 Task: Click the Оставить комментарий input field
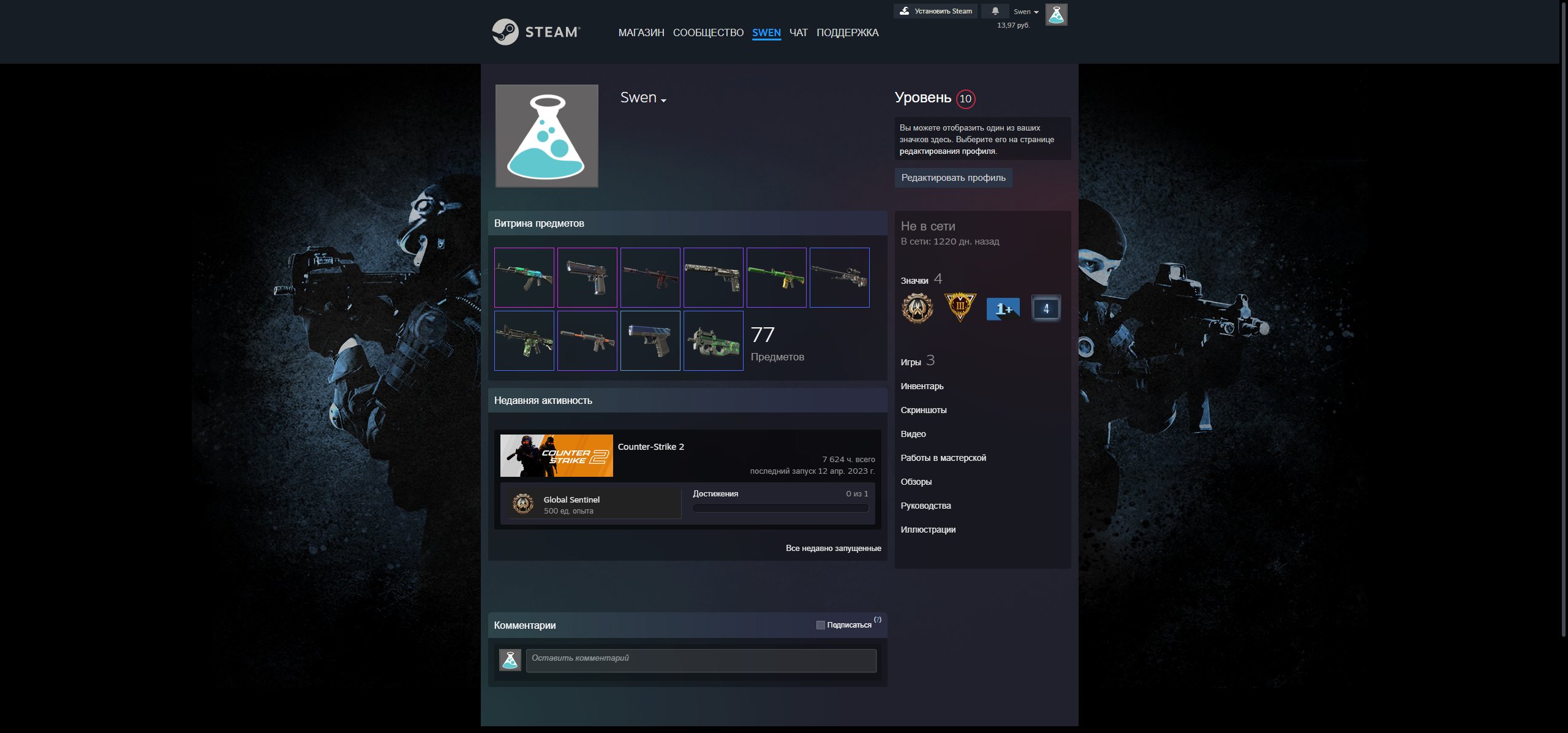tap(701, 661)
